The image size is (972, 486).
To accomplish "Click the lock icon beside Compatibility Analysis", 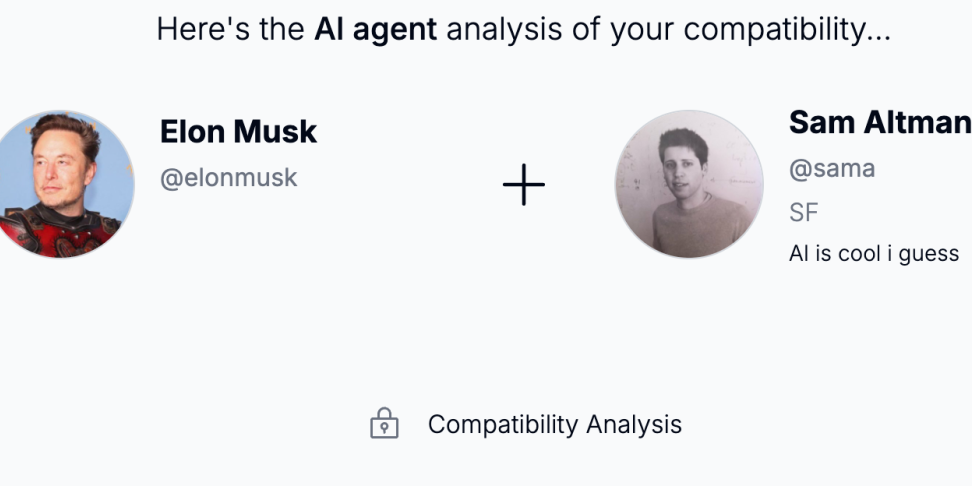I will [x=384, y=424].
